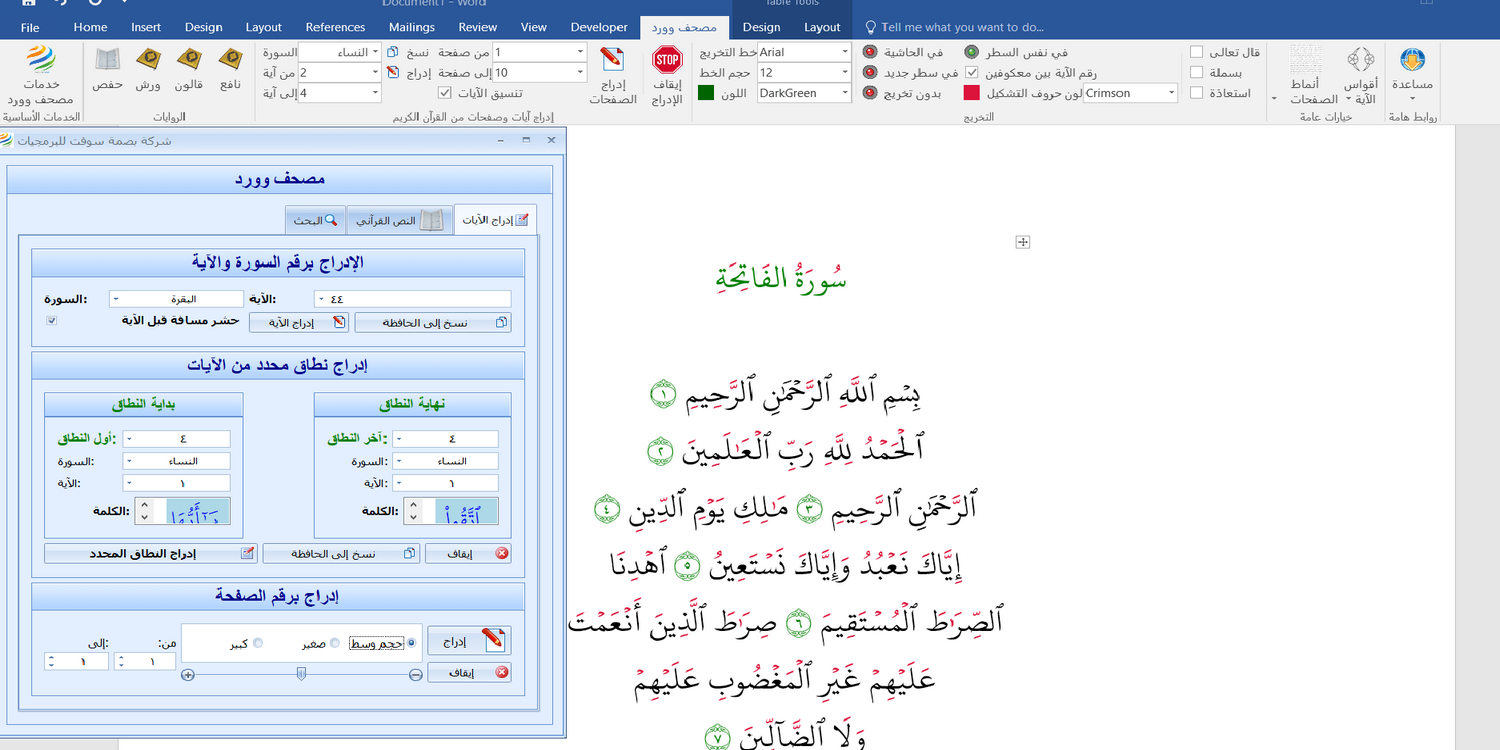Click إيقاف button in range section
1500x750 pixels.
pyautogui.click(x=468, y=553)
